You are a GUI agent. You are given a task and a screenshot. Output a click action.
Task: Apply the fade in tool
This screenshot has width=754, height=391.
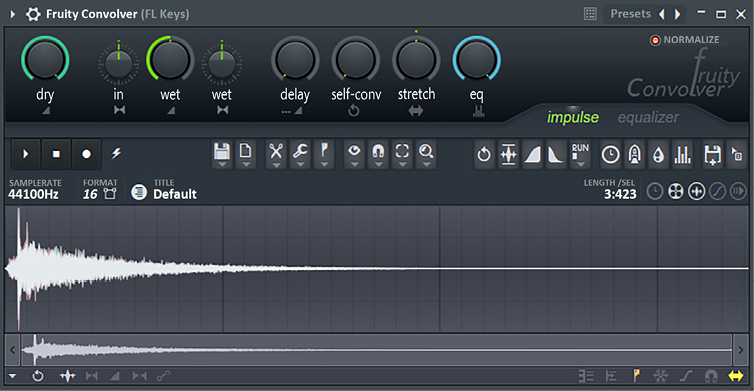pos(532,155)
